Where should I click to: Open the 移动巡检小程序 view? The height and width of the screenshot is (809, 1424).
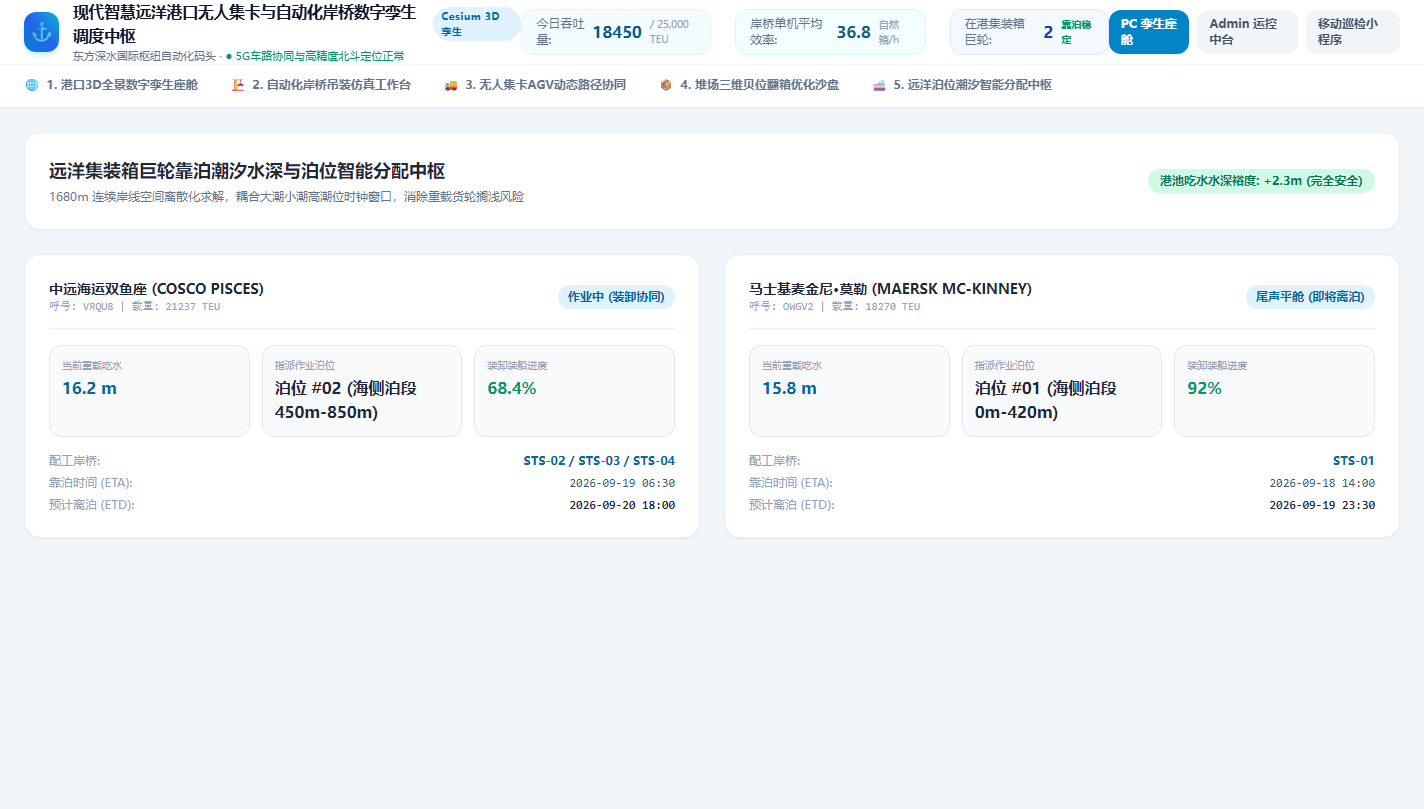1353,32
